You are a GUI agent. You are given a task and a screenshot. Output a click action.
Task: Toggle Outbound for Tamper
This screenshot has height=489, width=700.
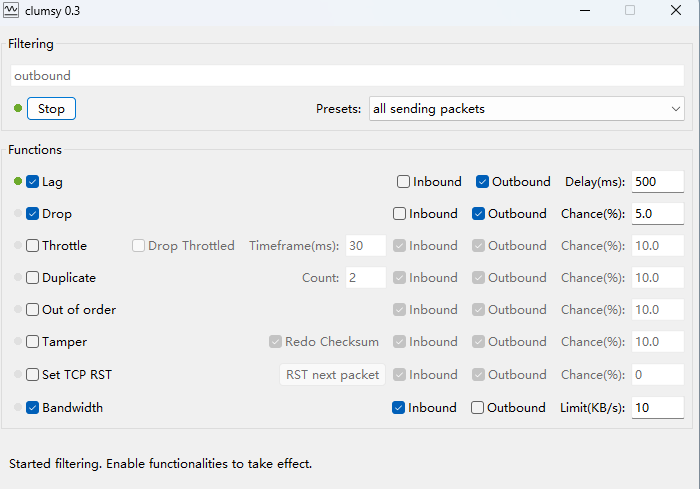tap(478, 342)
